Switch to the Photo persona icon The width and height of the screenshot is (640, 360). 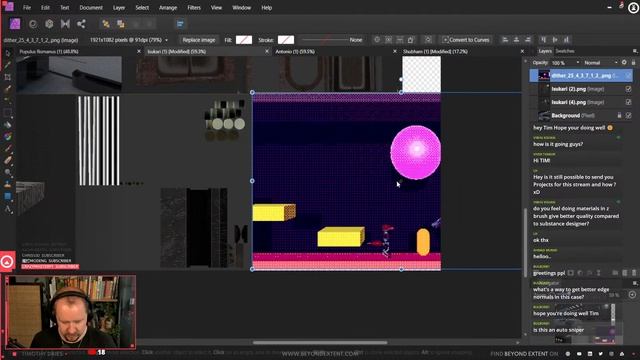click(15, 24)
